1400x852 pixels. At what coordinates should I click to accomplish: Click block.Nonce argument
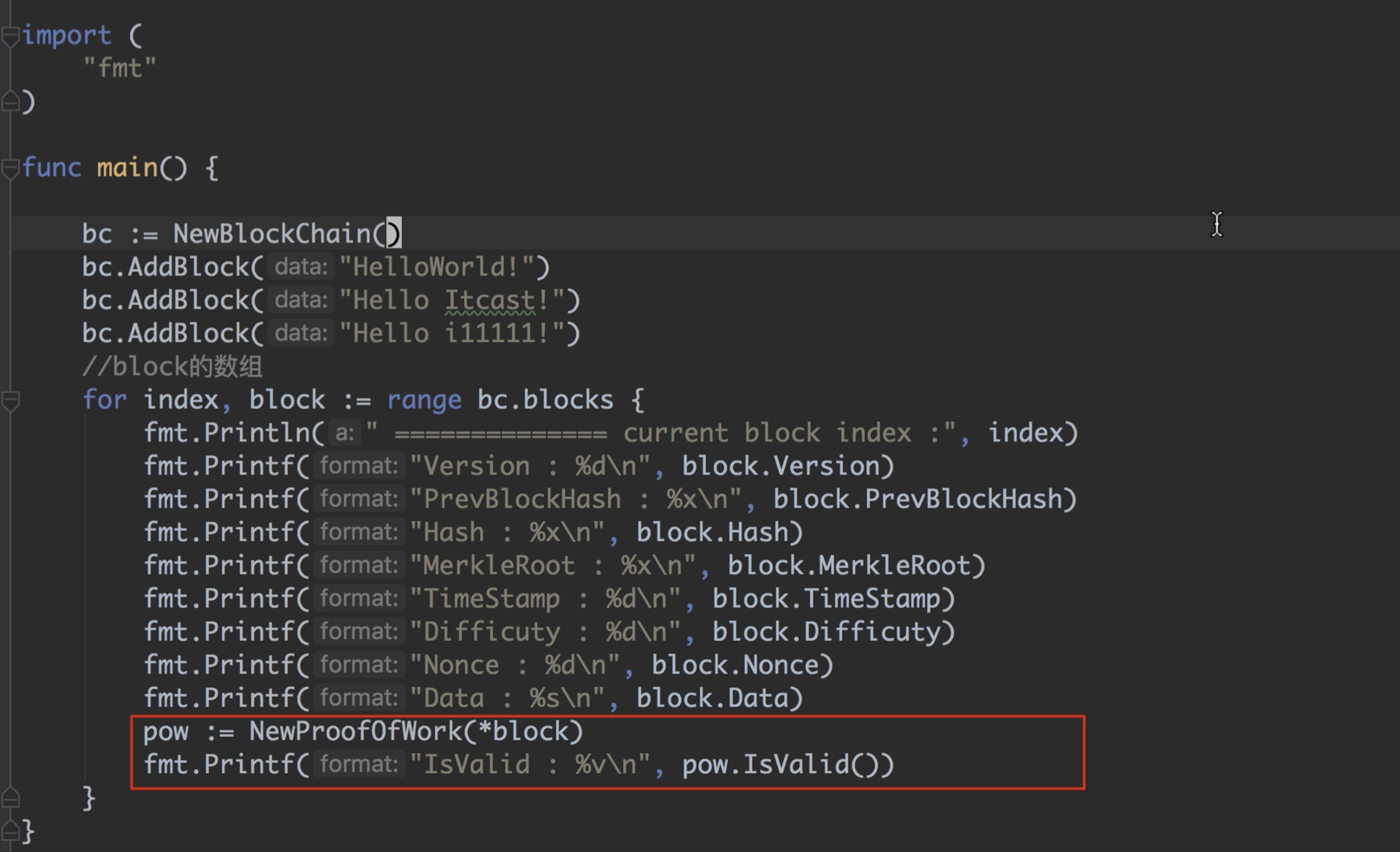[x=735, y=665]
